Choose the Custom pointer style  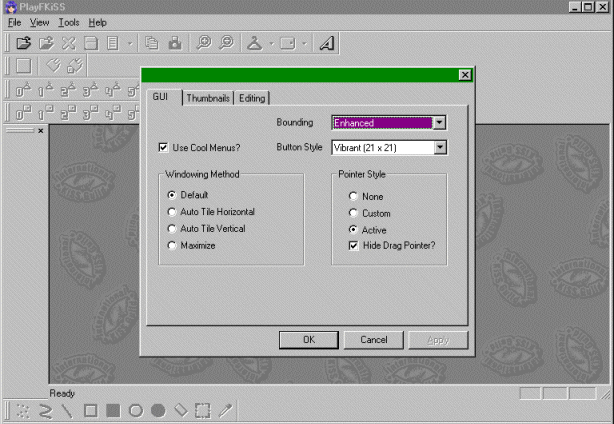coord(354,213)
